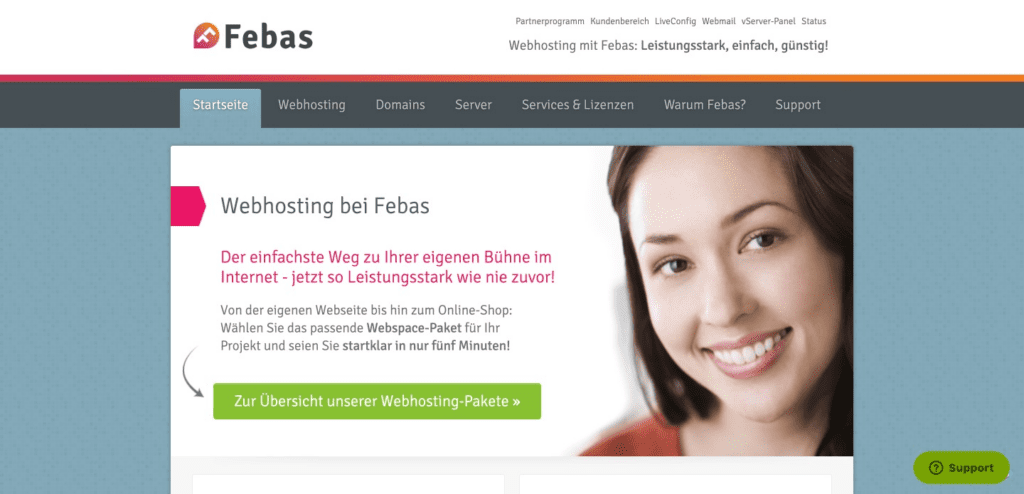Follow the Partnerprogramm link
1024x494 pixels.
(550, 21)
